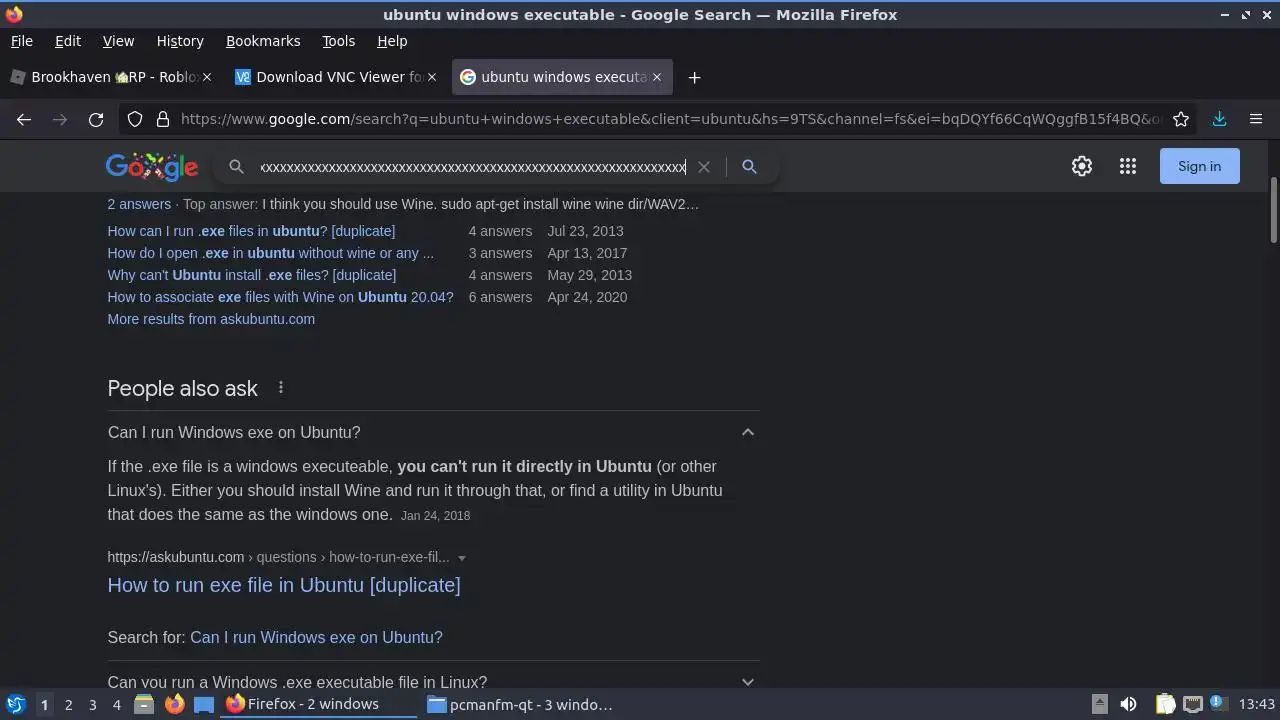Open the Tools menu
1280x720 pixels.
(x=338, y=41)
